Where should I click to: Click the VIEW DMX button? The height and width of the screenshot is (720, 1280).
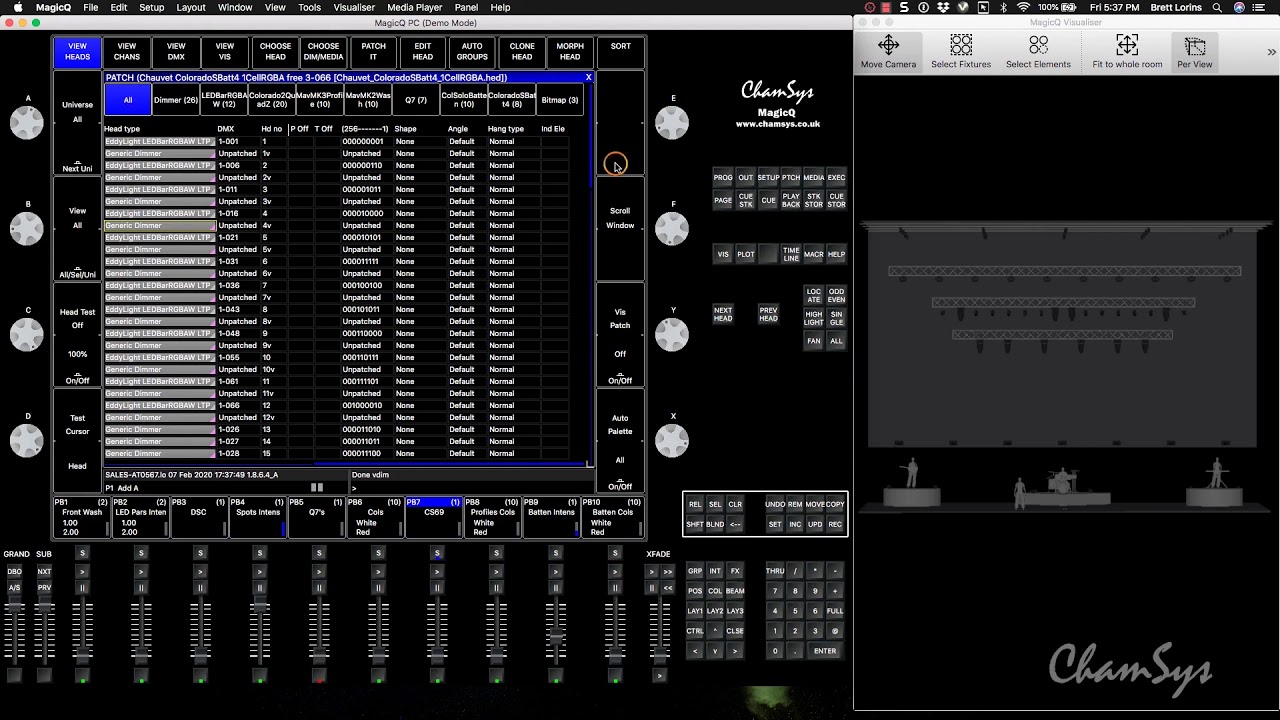(x=176, y=52)
